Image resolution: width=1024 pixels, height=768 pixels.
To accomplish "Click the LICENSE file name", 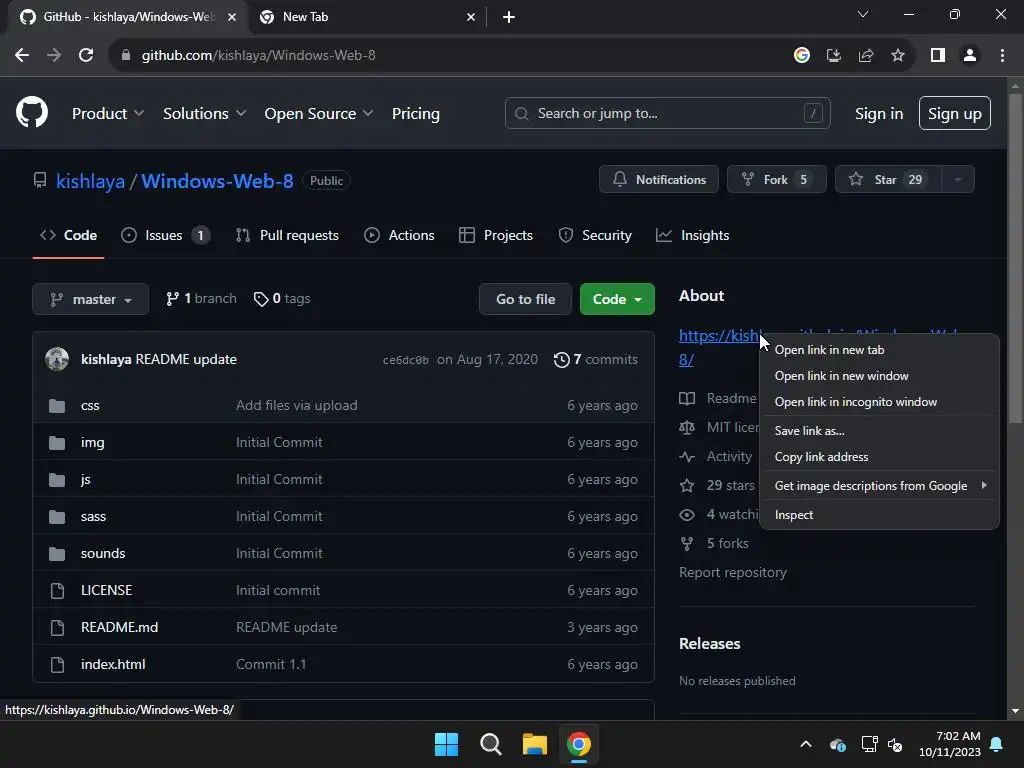I will coord(106,590).
